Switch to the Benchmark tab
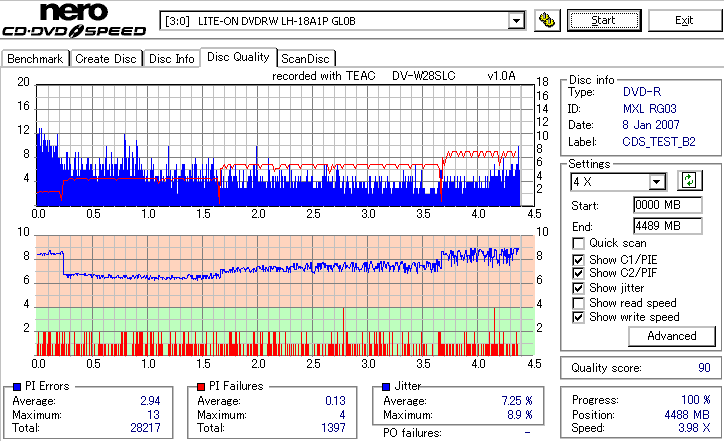The image size is (724, 441). pos(35,59)
